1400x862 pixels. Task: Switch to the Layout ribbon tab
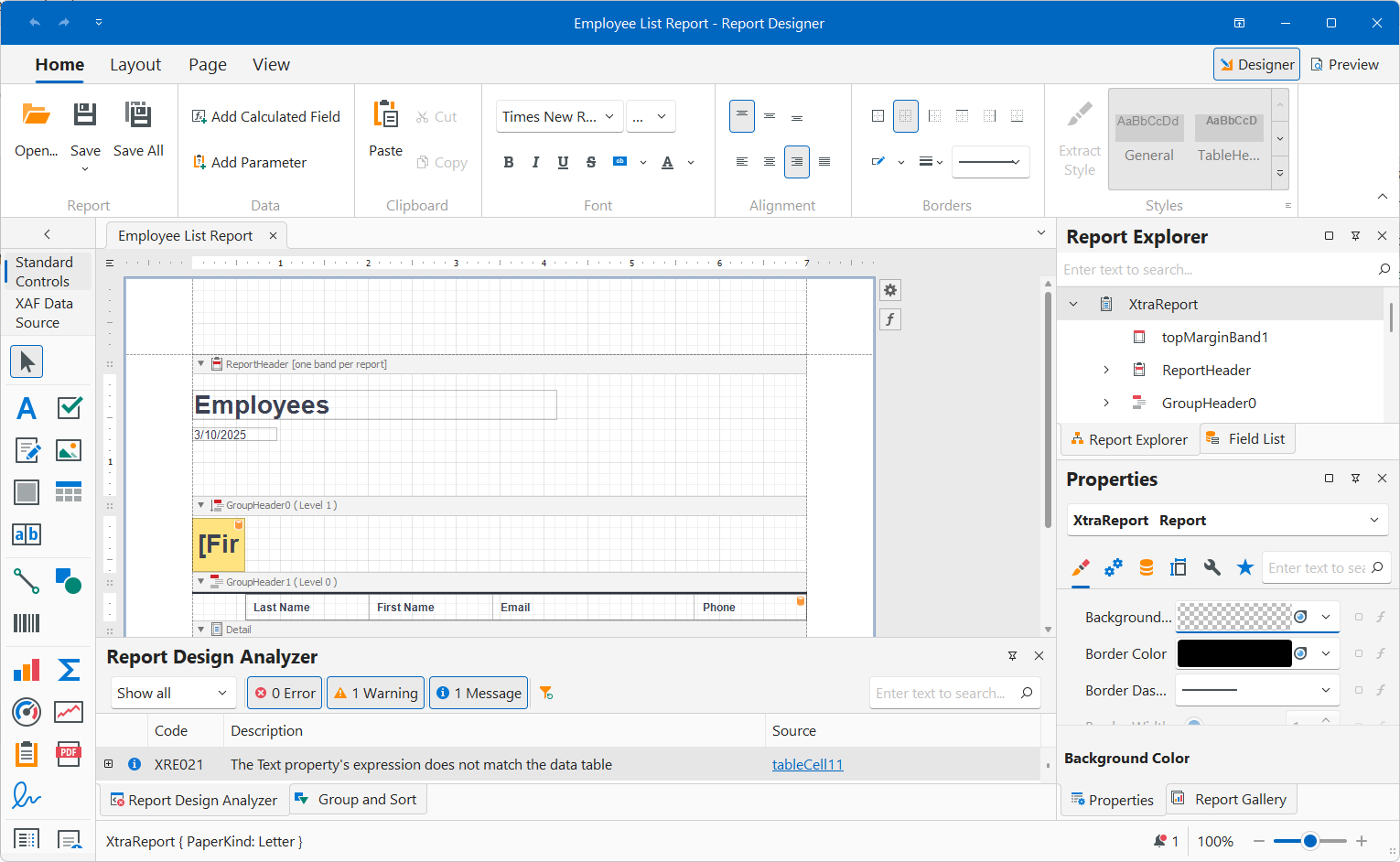click(135, 65)
